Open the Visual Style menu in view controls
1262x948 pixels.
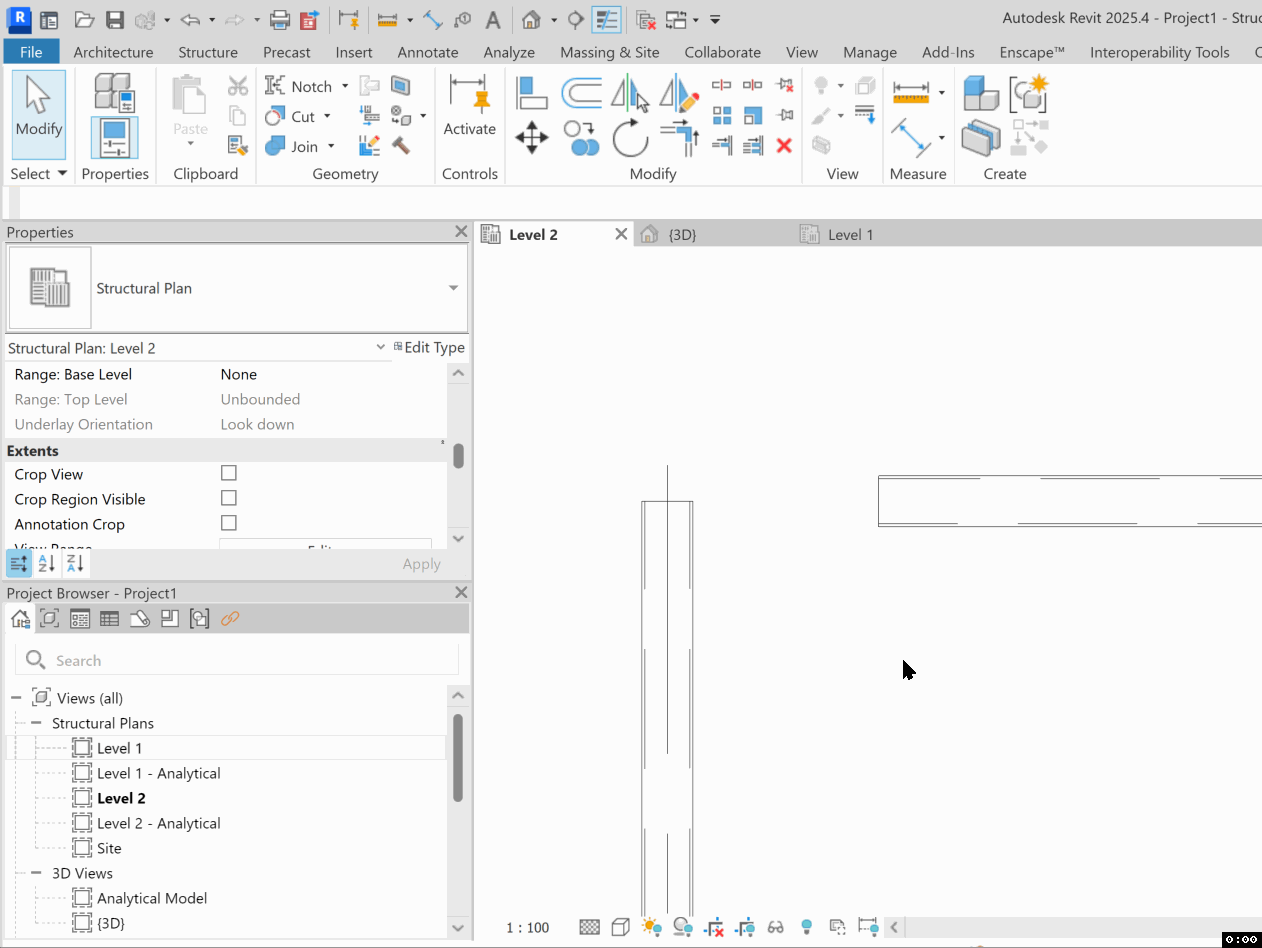pyautogui.click(x=620, y=927)
